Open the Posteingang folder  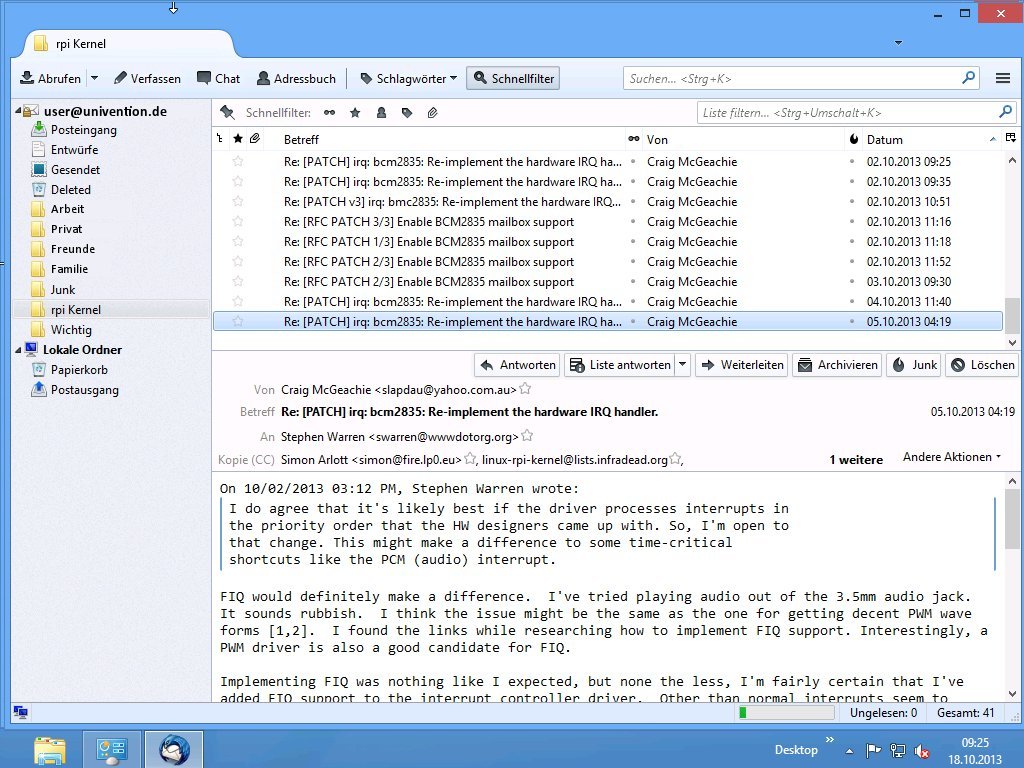[84, 130]
